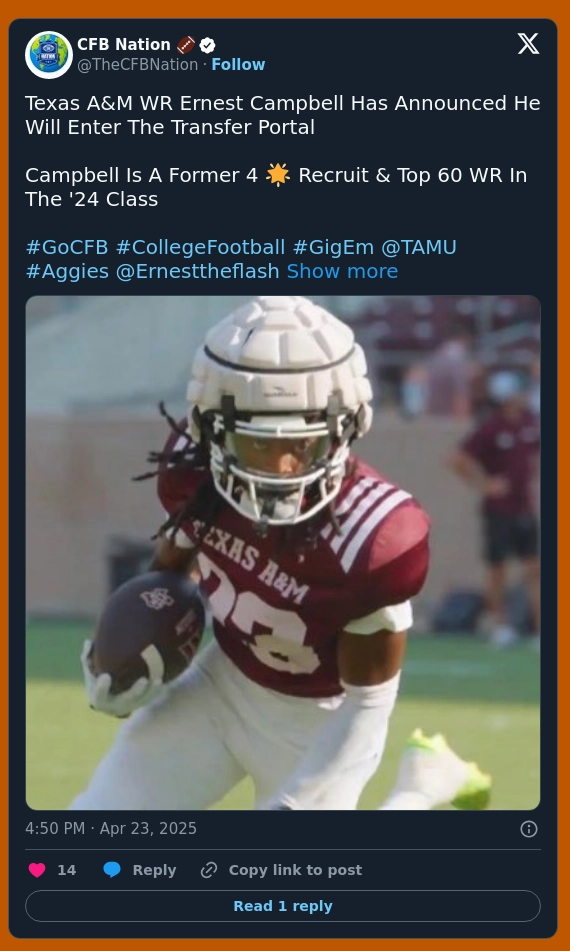Expand the tweet with Show more
Viewport: 570px width, 951px height.
(342, 271)
